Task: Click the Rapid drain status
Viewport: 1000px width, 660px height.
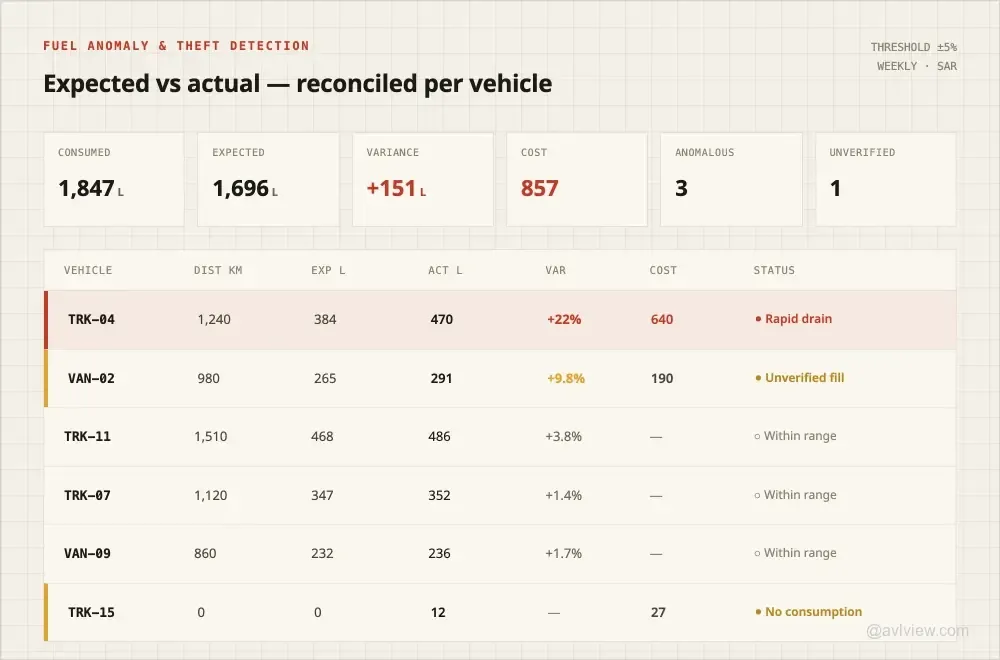Action: (793, 319)
